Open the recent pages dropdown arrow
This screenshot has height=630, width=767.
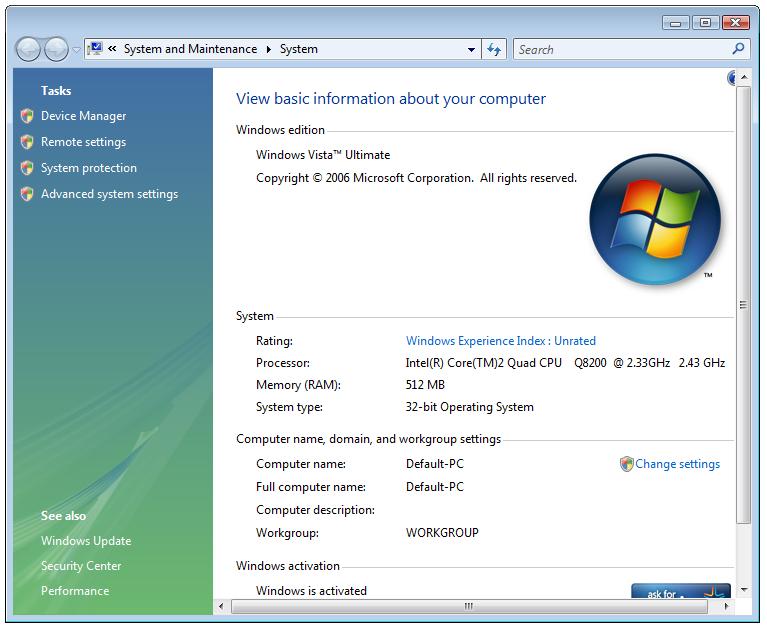[x=76, y=50]
